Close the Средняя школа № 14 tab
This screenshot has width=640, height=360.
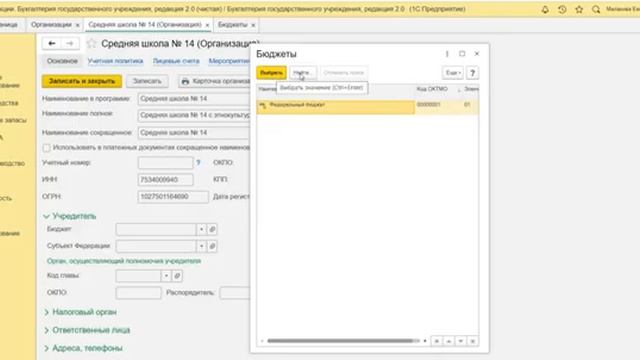pos(207,25)
